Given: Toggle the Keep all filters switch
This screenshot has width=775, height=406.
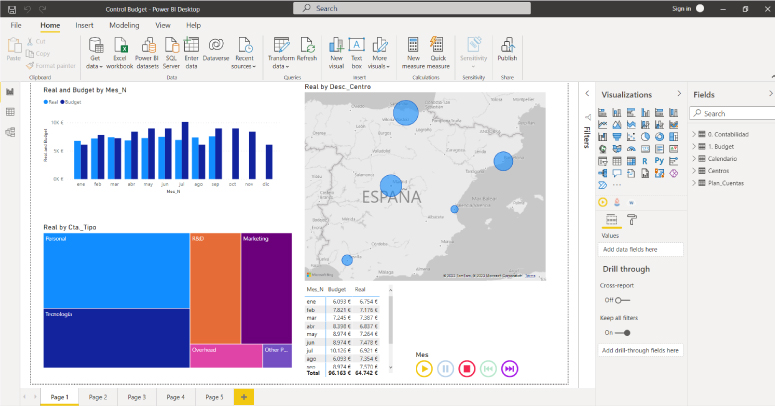Looking at the screenshot, I should click(623, 333).
